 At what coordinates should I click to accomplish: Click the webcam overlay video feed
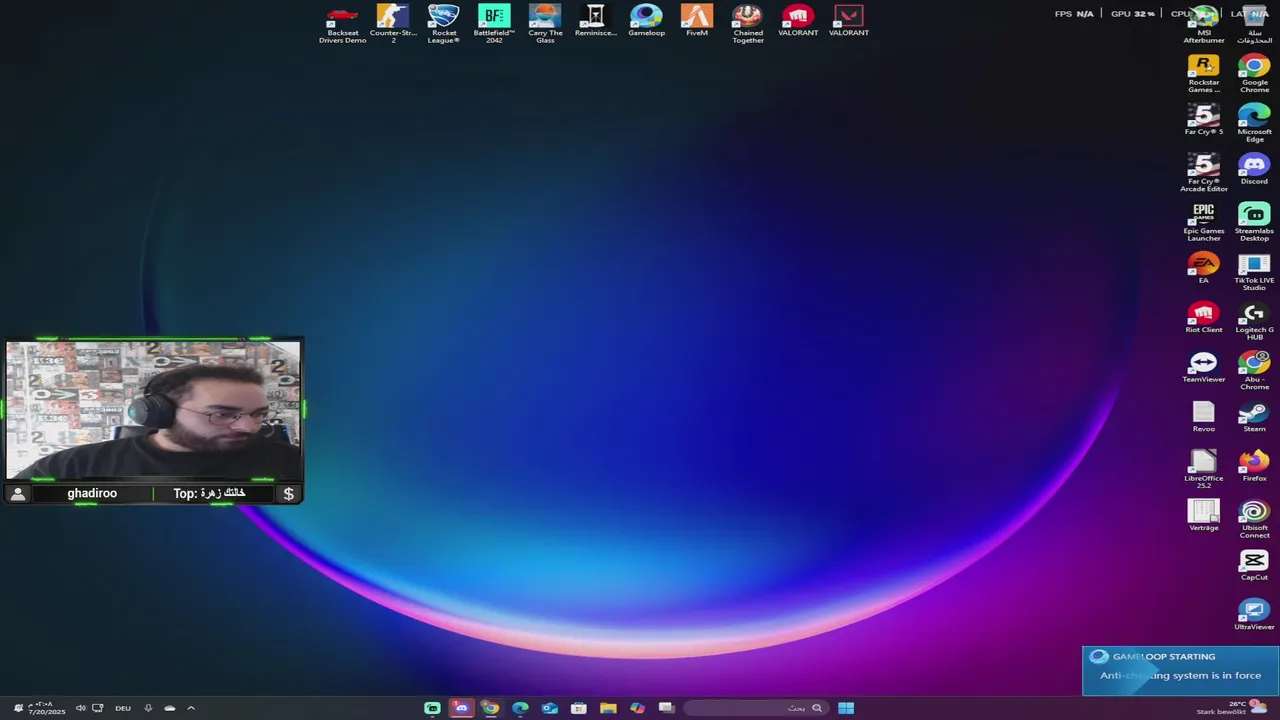click(x=153, y=410)
